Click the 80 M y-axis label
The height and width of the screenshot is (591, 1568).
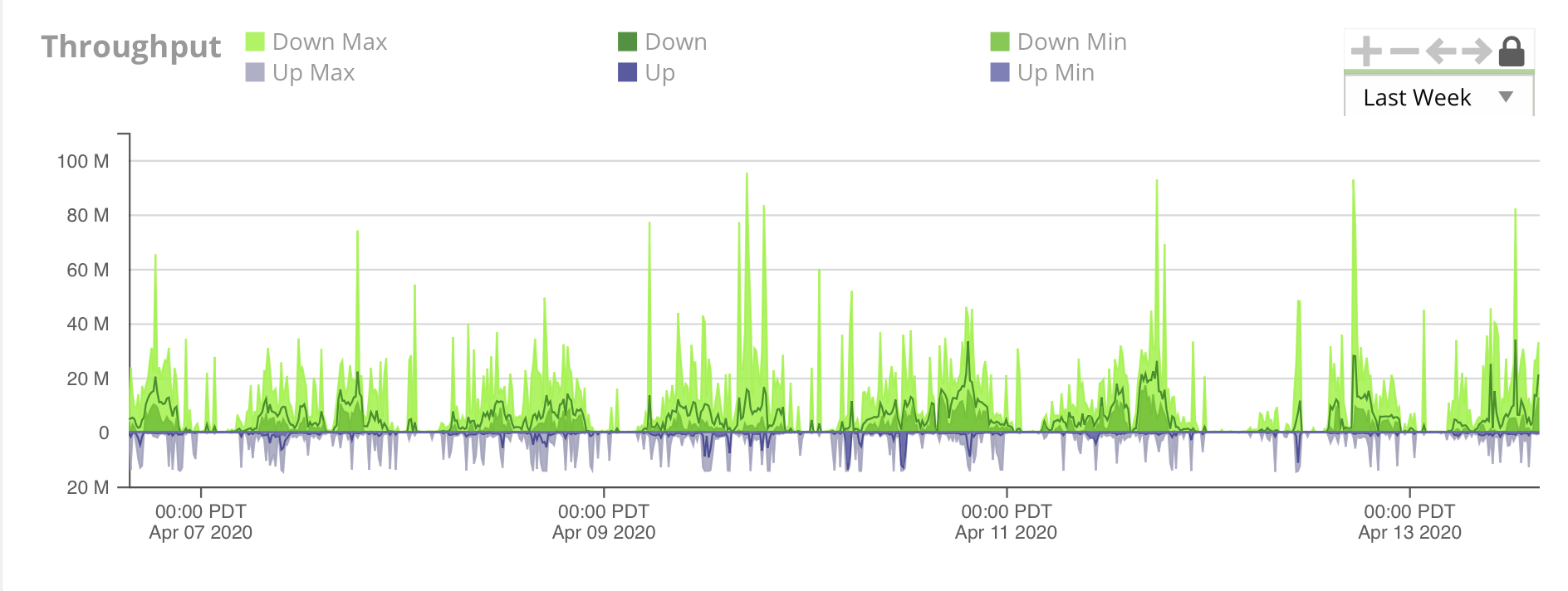click(88, 216)
